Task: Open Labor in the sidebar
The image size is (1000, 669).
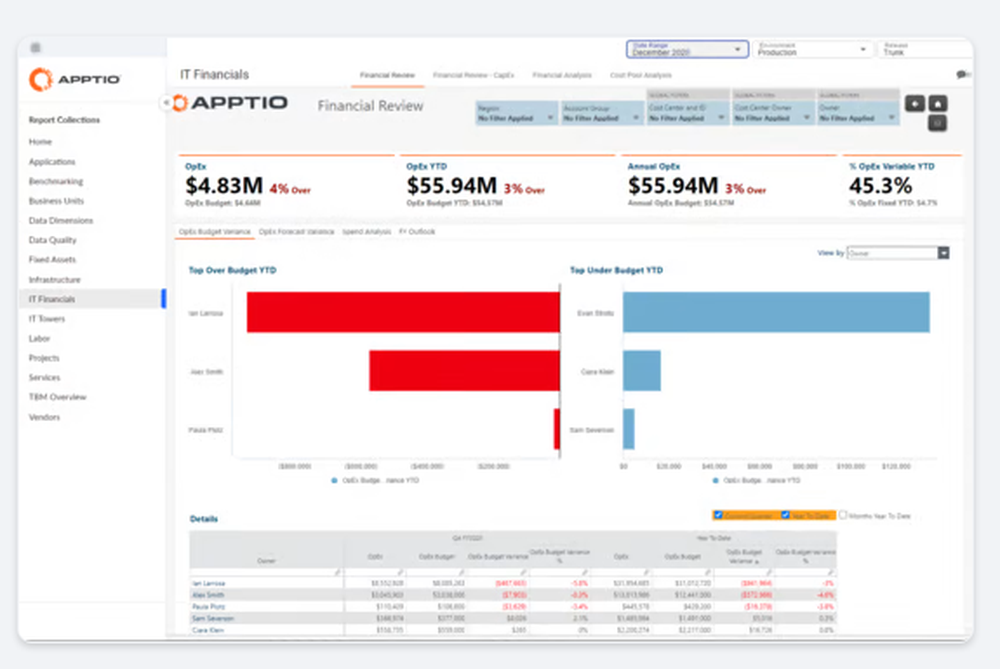Action: 39,338
